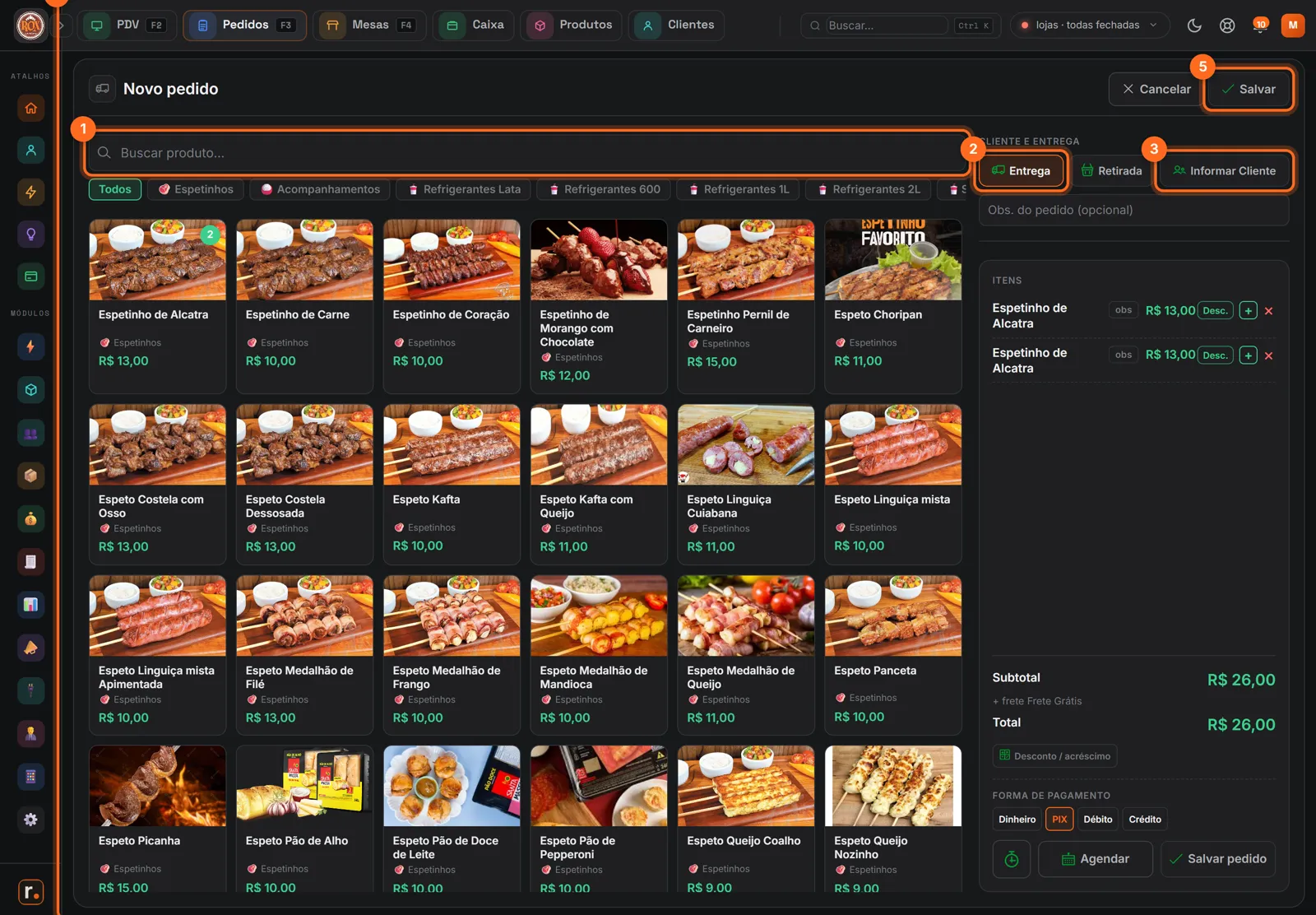The image size is (1316, 915).
Task: Open the settings gear in the sidebar
Action: click(x=31, y=820)
